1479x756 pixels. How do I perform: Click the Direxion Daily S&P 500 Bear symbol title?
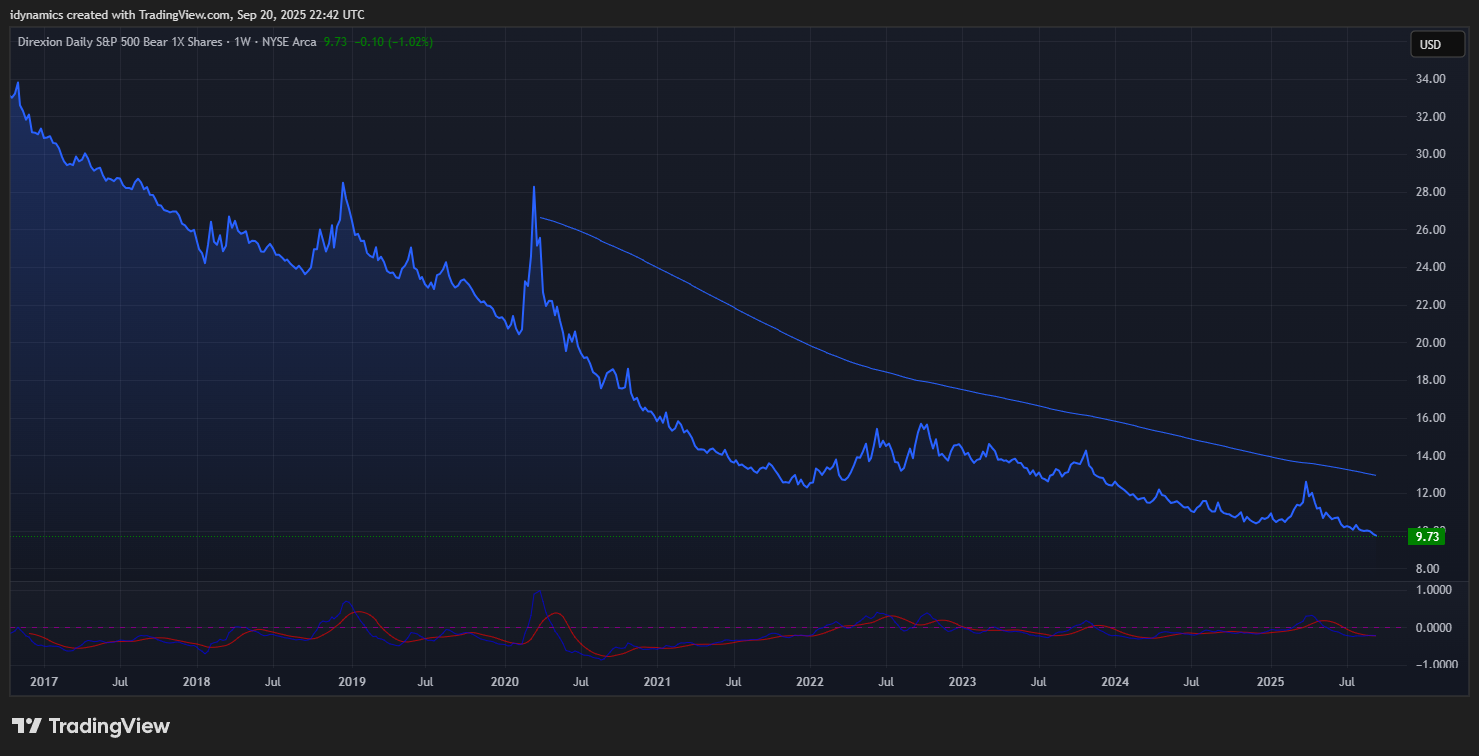coord(120,42)
